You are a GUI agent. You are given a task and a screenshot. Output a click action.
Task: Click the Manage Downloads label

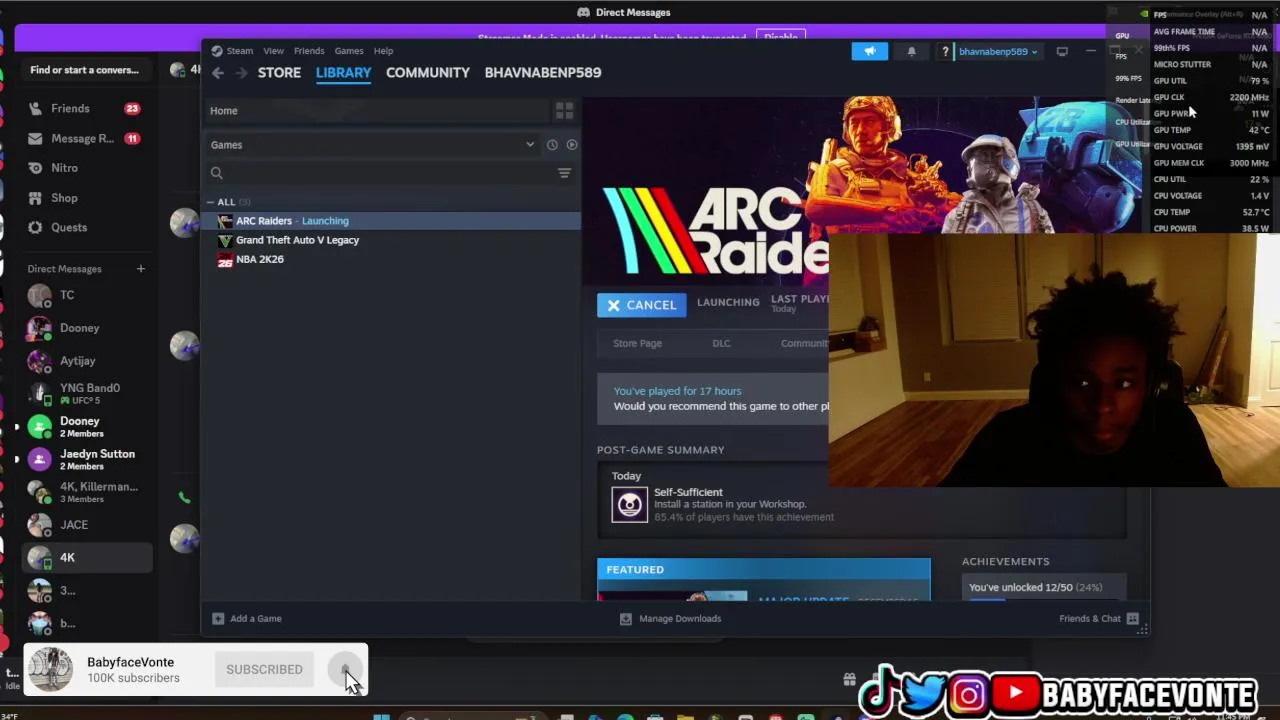680,618
